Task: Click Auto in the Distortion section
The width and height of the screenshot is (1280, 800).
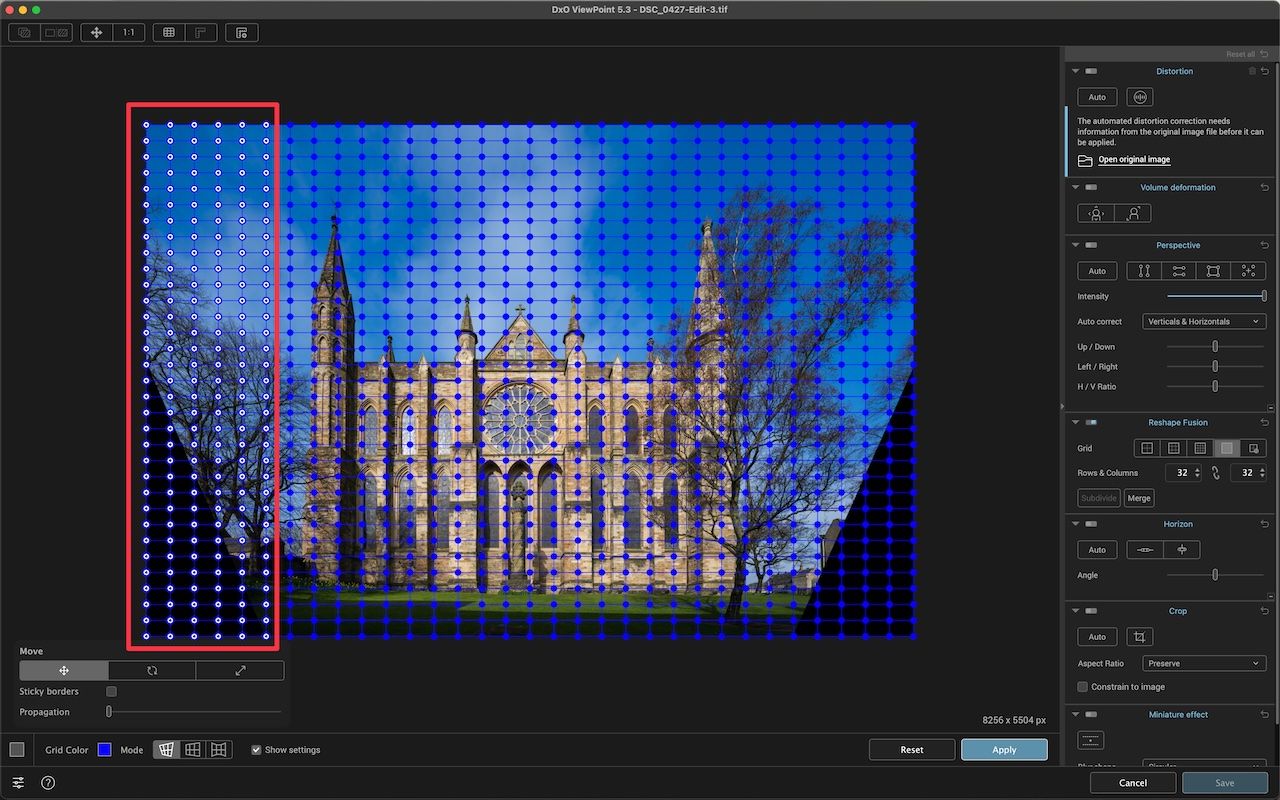Action: pyautogui.click(x=1097, y=97)
